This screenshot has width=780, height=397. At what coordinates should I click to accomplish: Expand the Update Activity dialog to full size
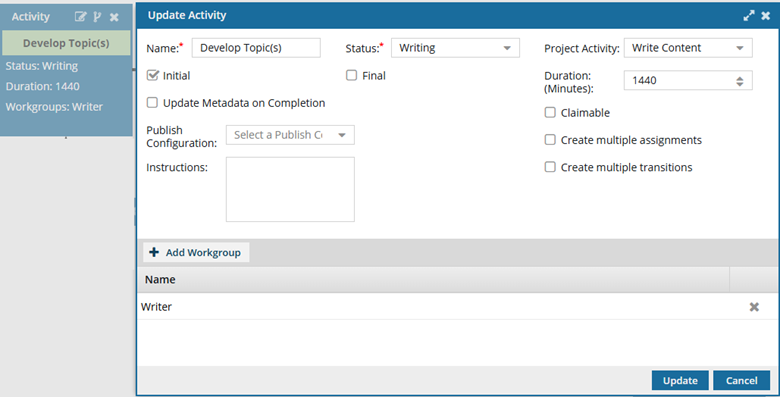749,16
